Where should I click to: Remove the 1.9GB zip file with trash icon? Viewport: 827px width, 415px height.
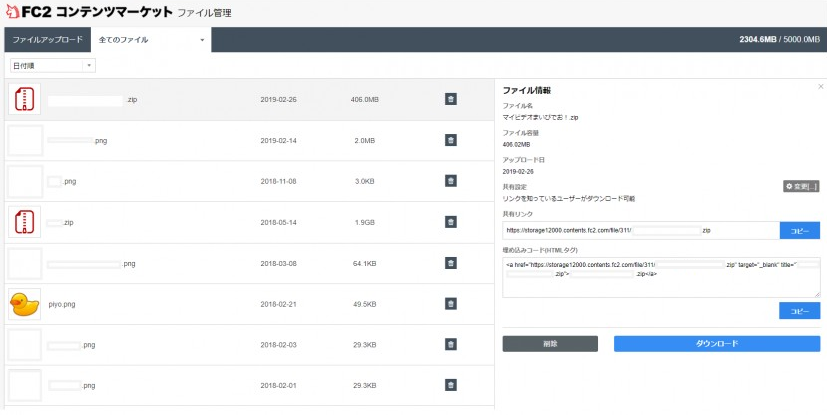tap(450, 222)
